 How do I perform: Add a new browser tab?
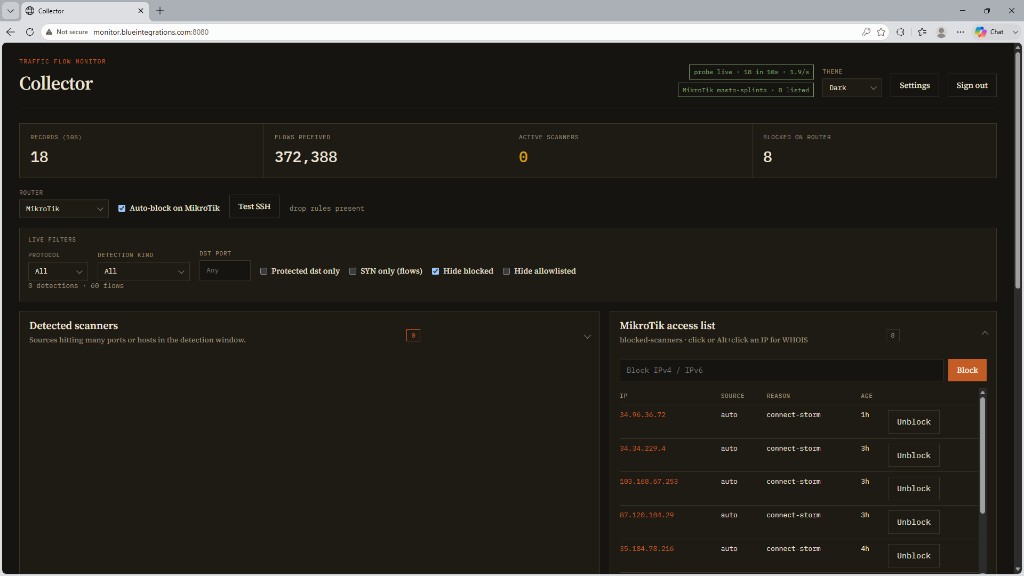tap(160, 10)
